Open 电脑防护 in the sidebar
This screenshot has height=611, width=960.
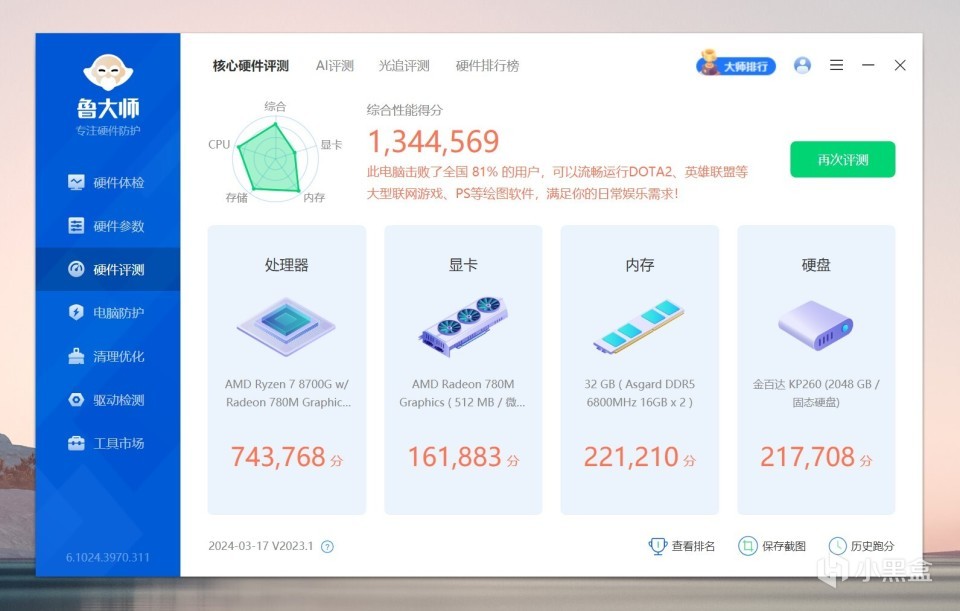107,313
